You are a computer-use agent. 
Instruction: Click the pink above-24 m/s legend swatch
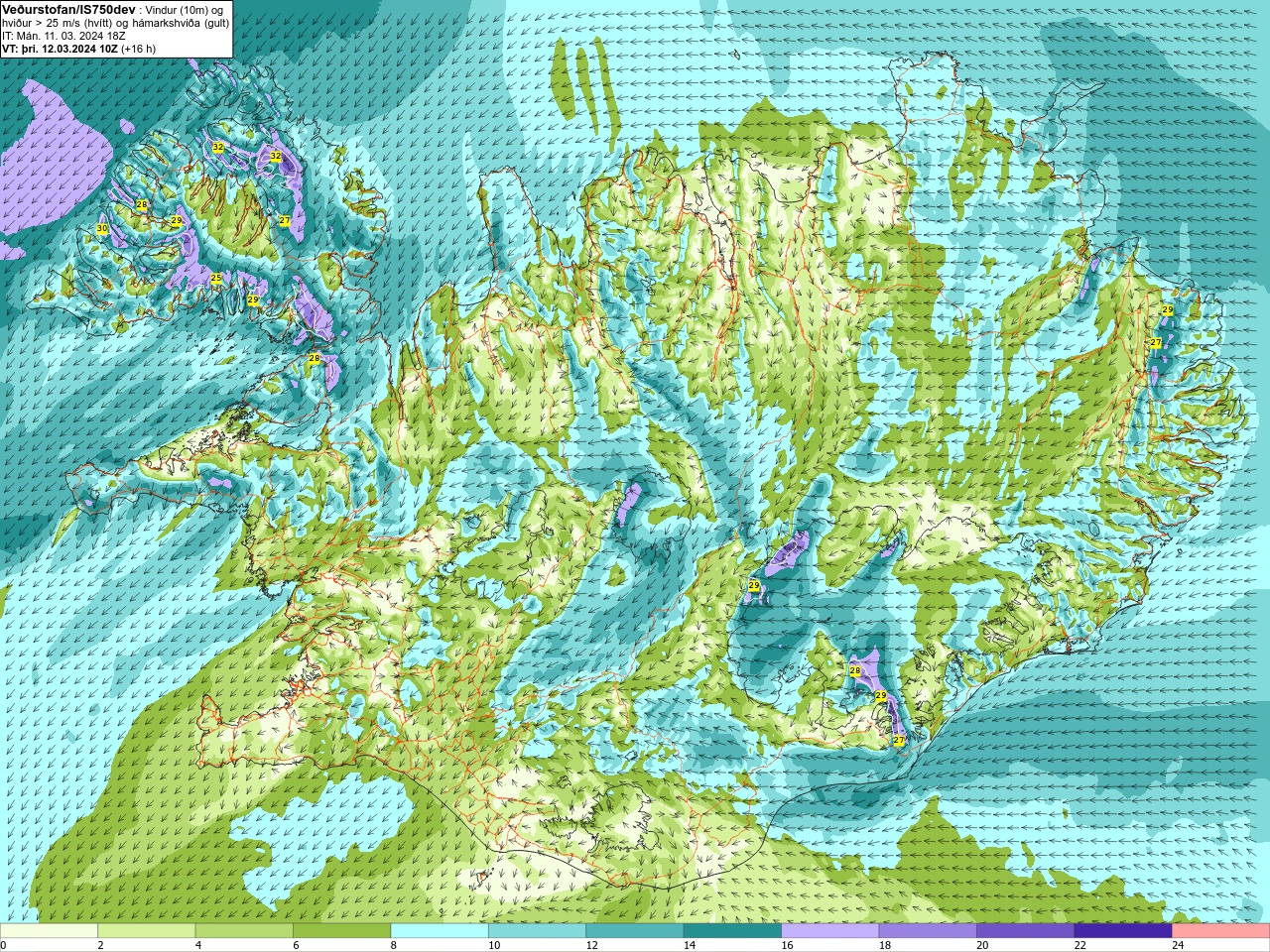click(x=1221, y=931)
